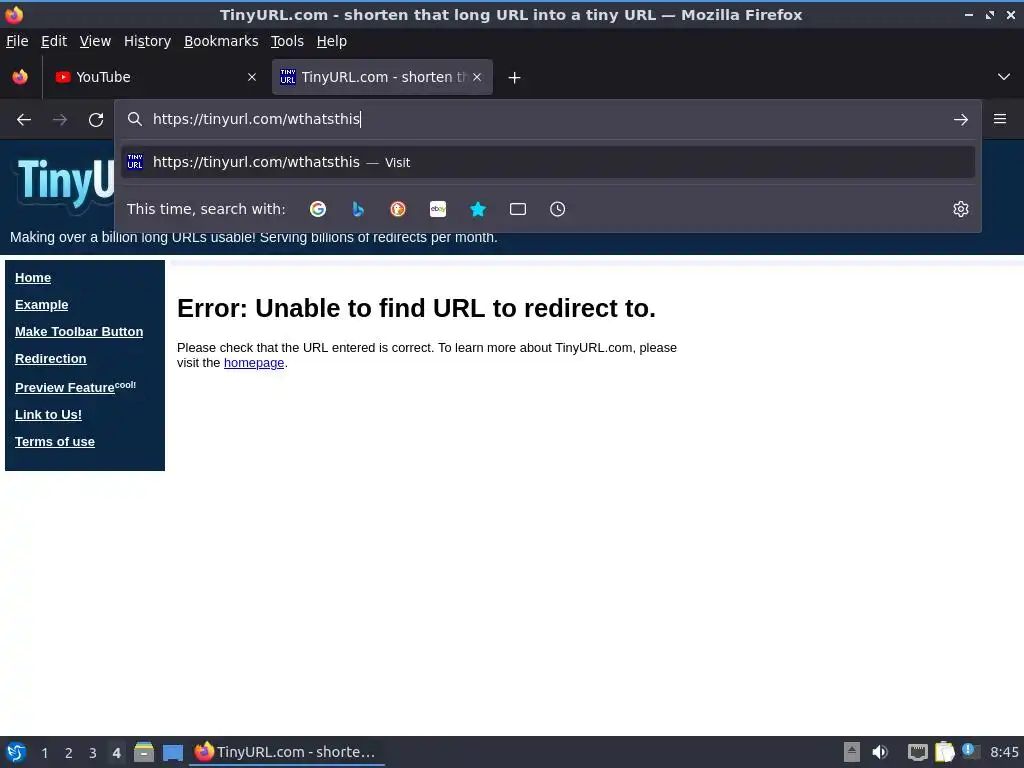Open the clipboard manager tray icon
Screen dimensions: 1024x768
click(x=944, y=752)
